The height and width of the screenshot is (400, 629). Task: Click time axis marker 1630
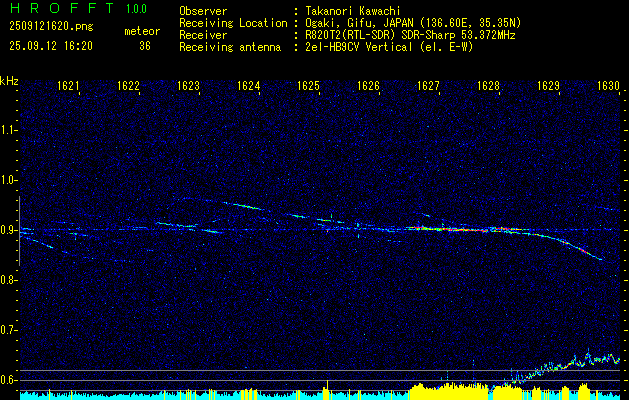pyautogui.click(x=609, y=86)
